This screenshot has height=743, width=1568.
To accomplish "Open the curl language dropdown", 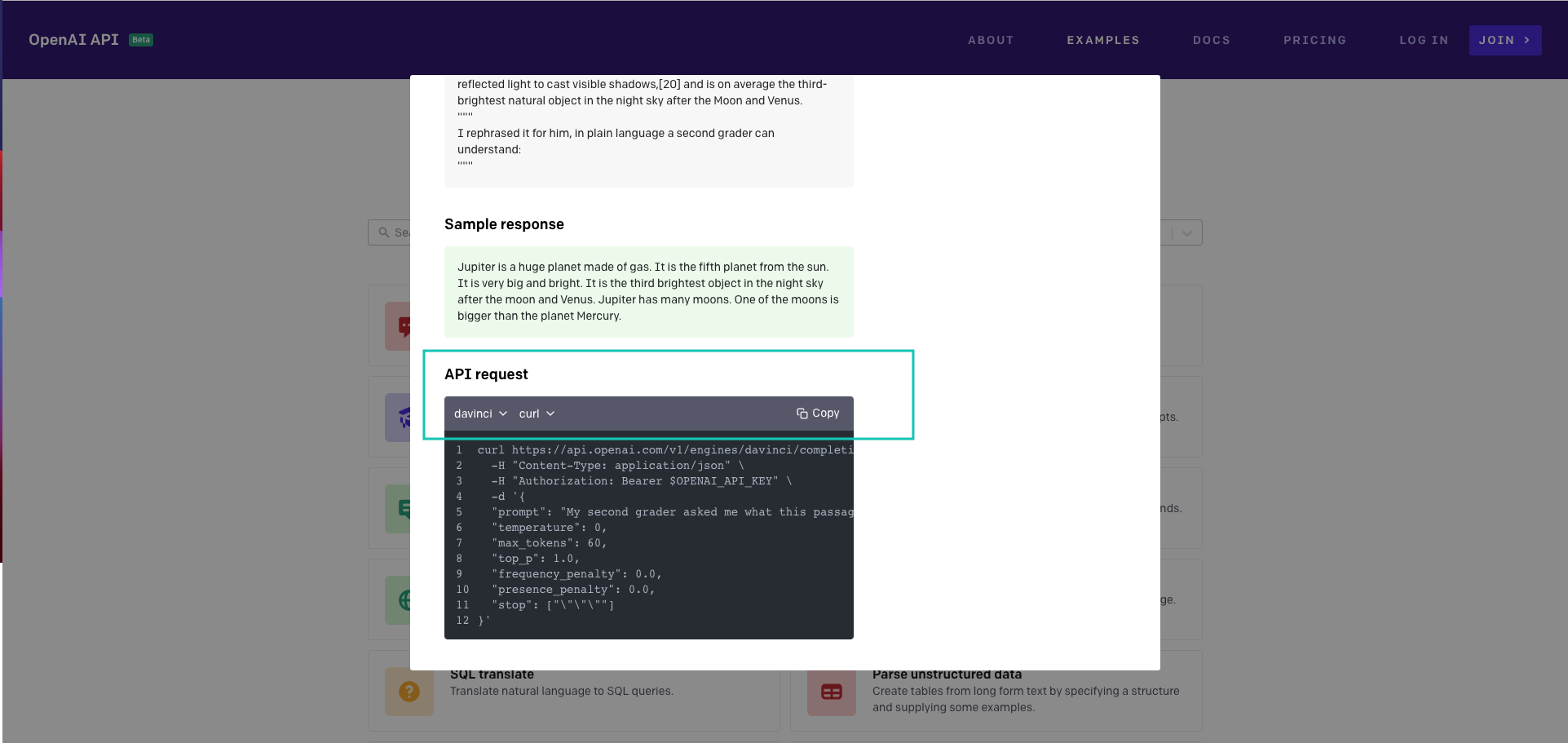I will pos(537,414).
